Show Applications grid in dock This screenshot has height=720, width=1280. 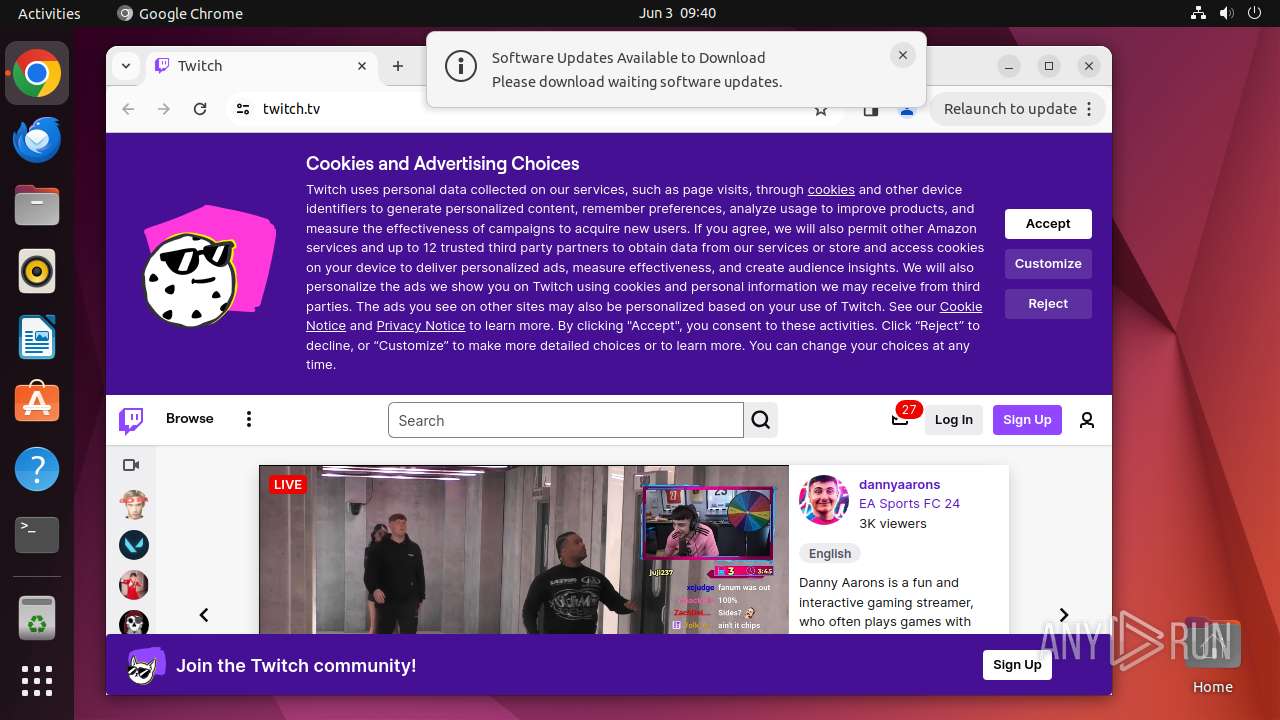click(37, 681)
